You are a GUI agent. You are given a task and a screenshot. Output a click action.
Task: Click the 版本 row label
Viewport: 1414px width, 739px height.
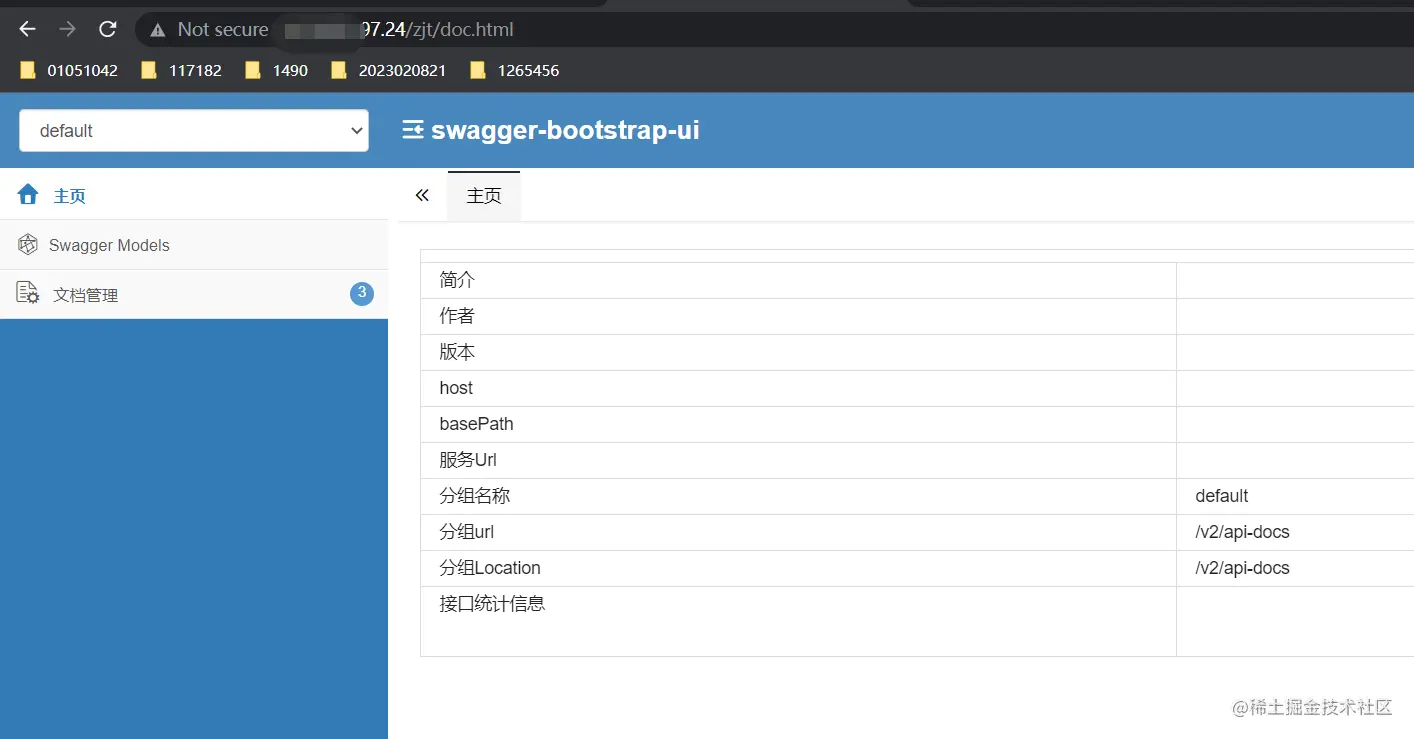457,352
